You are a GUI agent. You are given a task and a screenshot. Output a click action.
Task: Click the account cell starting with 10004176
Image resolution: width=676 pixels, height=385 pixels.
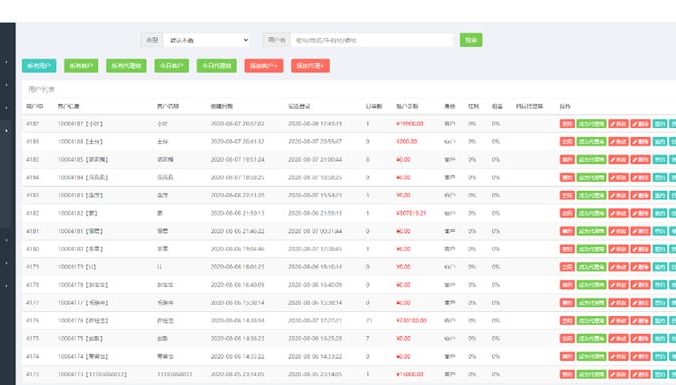pyautogui.click(x=83, y=320)
